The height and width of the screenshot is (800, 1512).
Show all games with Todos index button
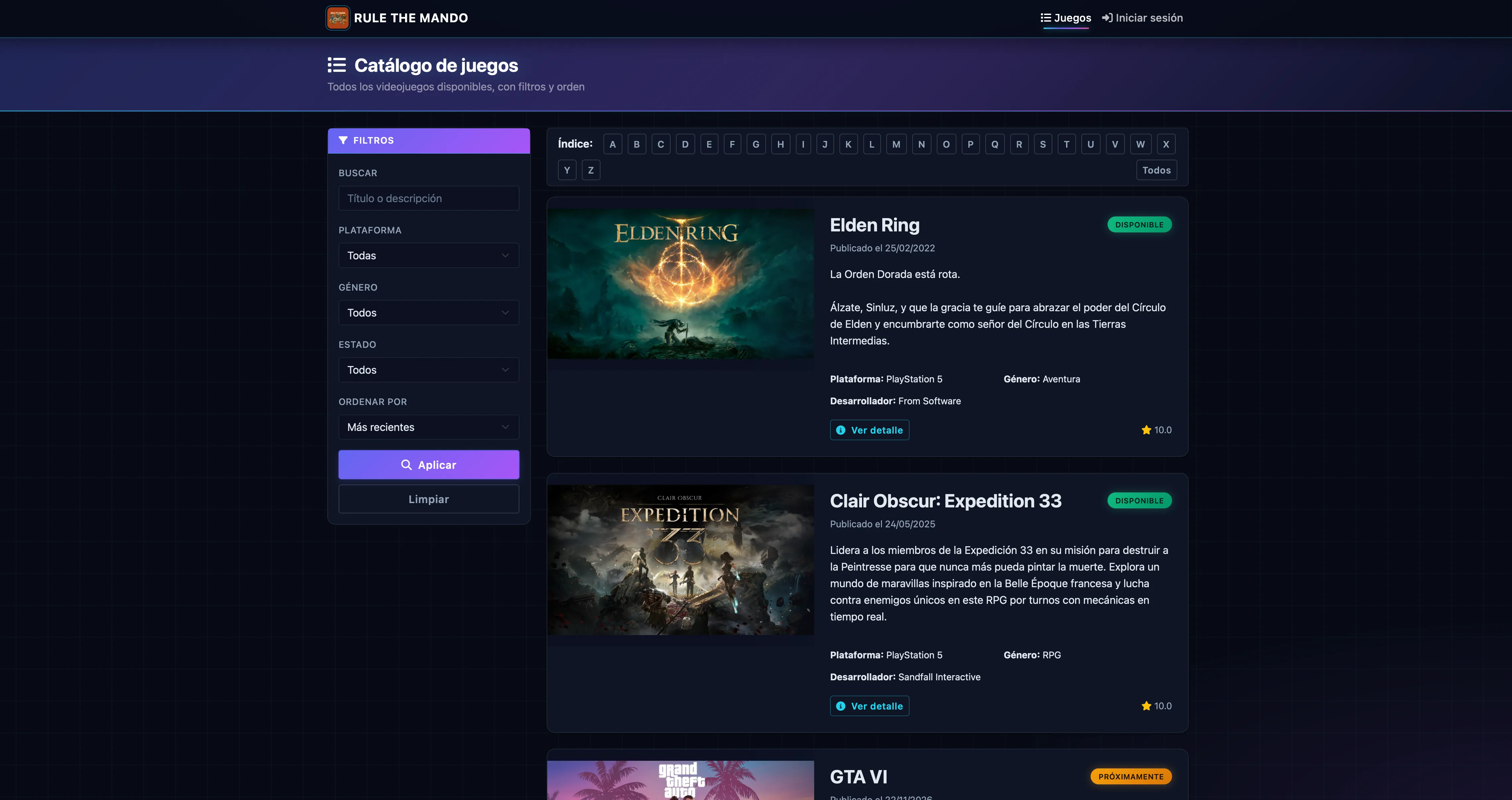pos(1156,170)
